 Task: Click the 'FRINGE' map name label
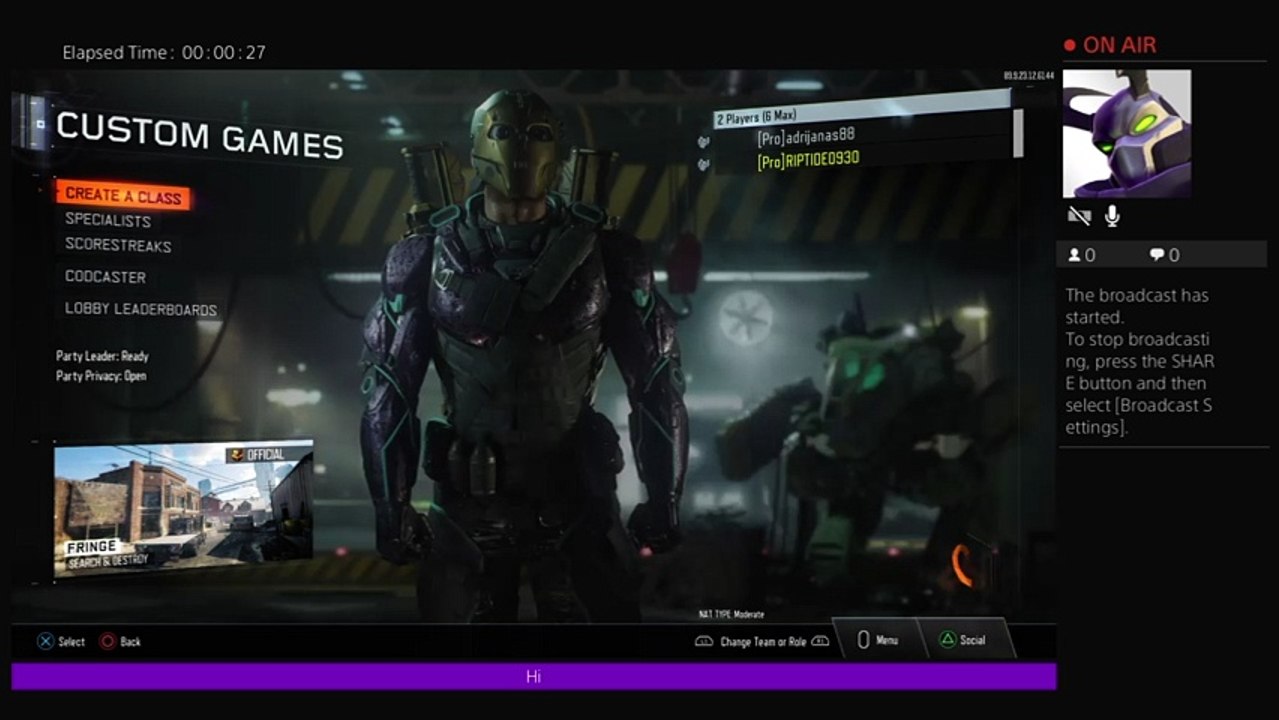pyautogui.click(x=91, y=547)
